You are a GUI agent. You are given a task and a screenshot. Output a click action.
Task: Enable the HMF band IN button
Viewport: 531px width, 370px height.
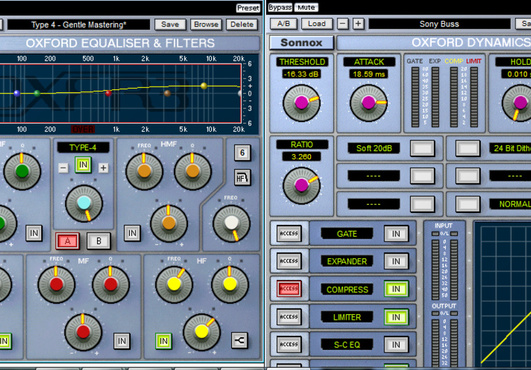[132, 233]
